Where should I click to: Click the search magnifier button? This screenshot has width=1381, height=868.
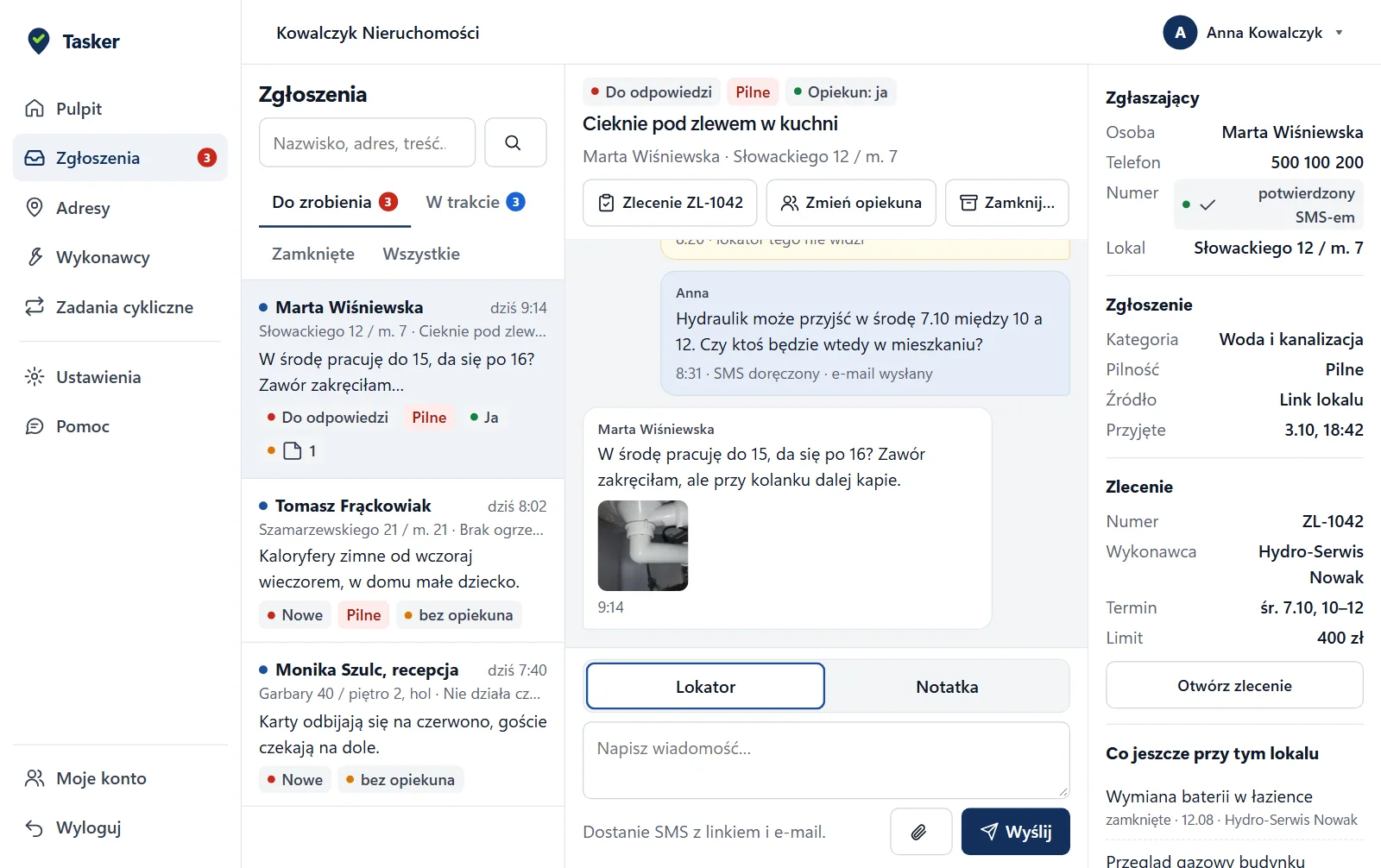click(x=515, y=142)
